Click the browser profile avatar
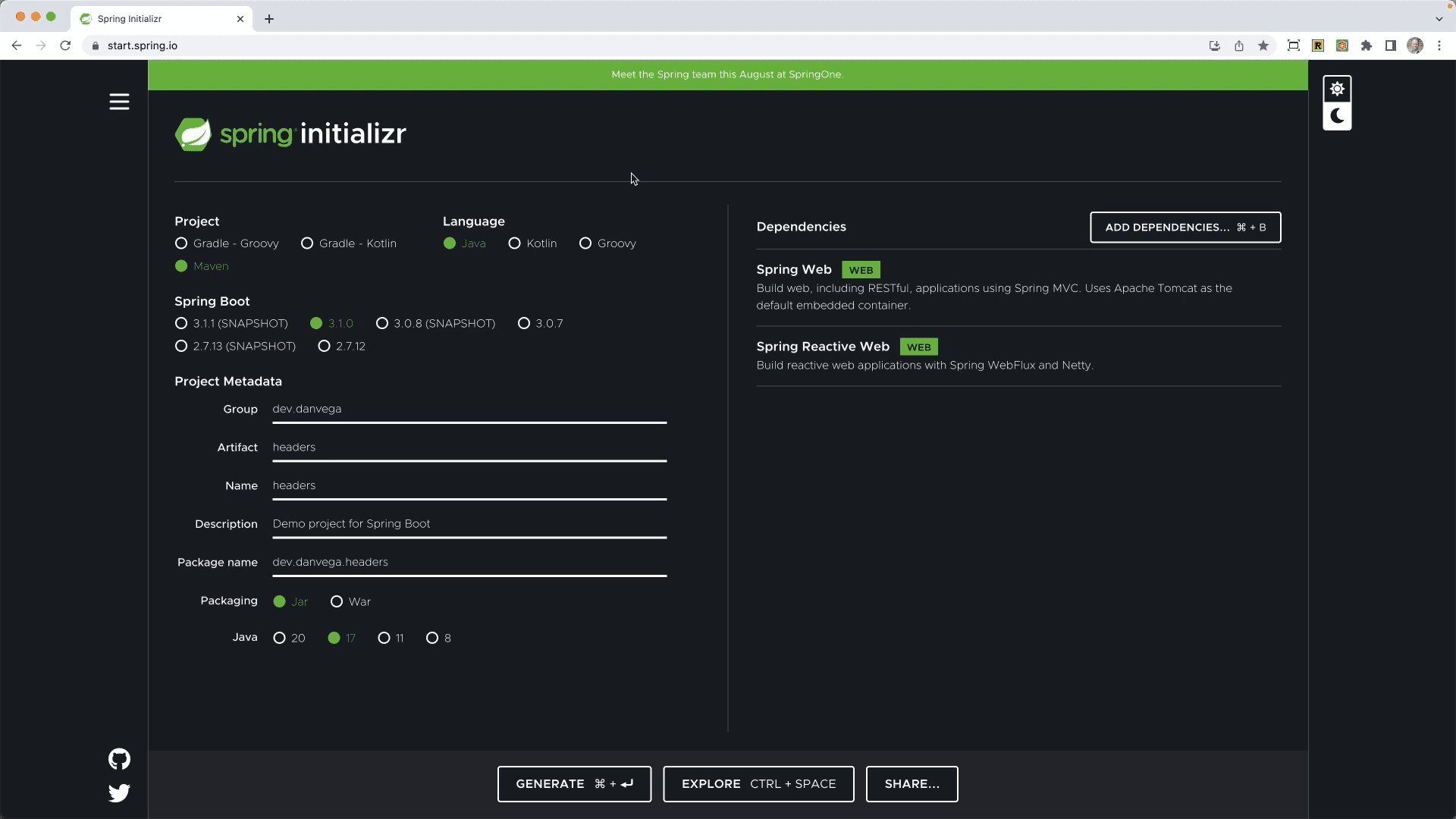 click(1415, 45)
